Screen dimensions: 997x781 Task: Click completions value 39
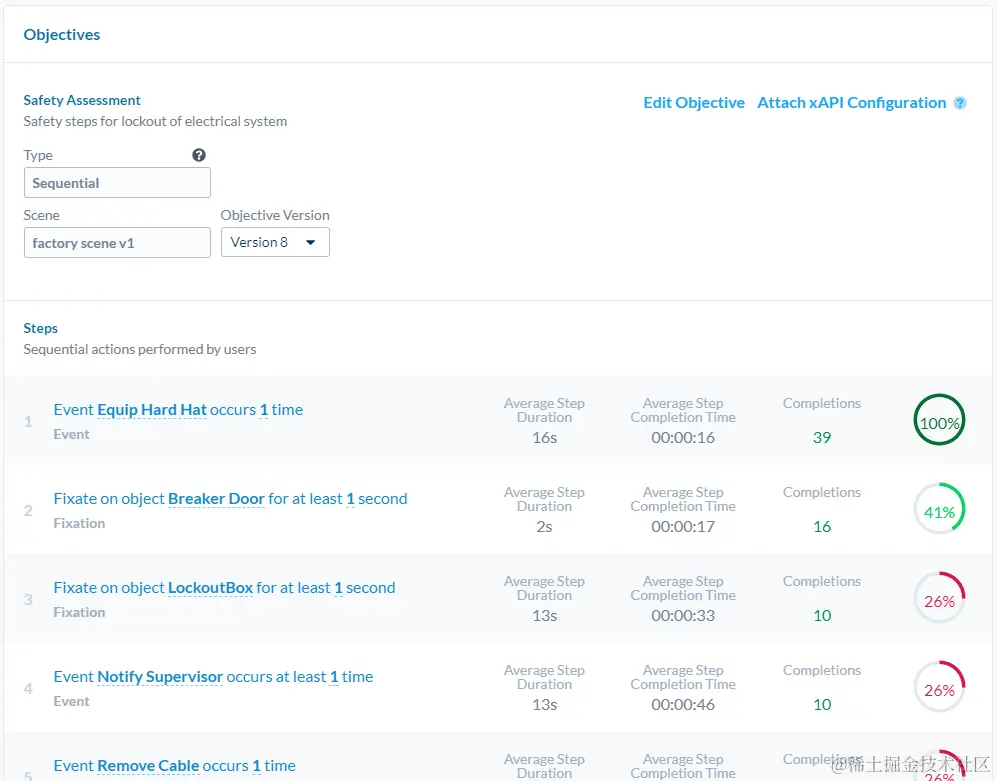point(822,438)
